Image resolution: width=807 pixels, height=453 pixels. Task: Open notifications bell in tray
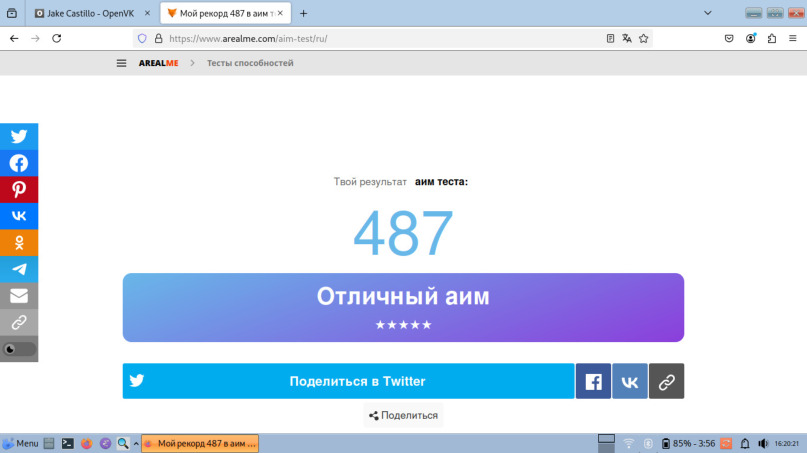[x=745, y=443]
